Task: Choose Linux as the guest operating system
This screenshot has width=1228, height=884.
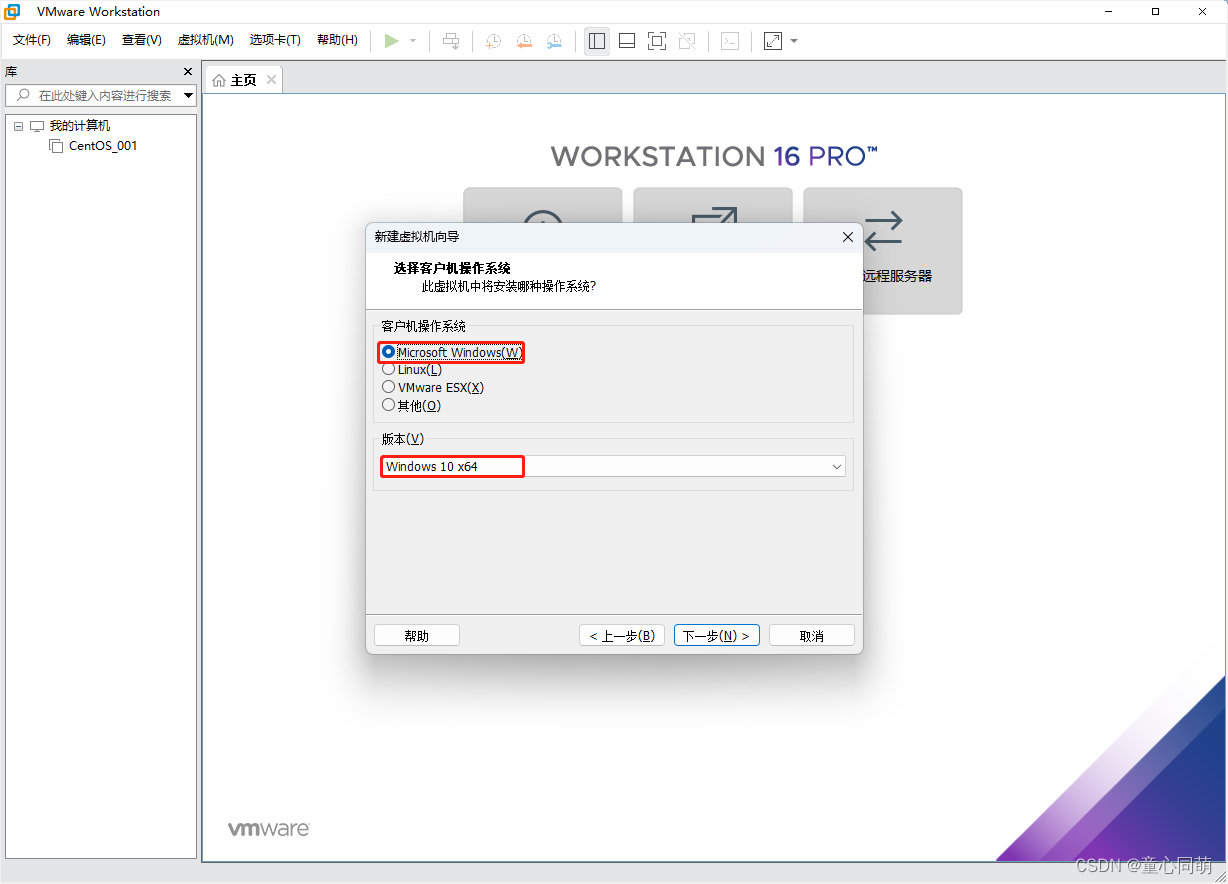Action: point(388,369)
